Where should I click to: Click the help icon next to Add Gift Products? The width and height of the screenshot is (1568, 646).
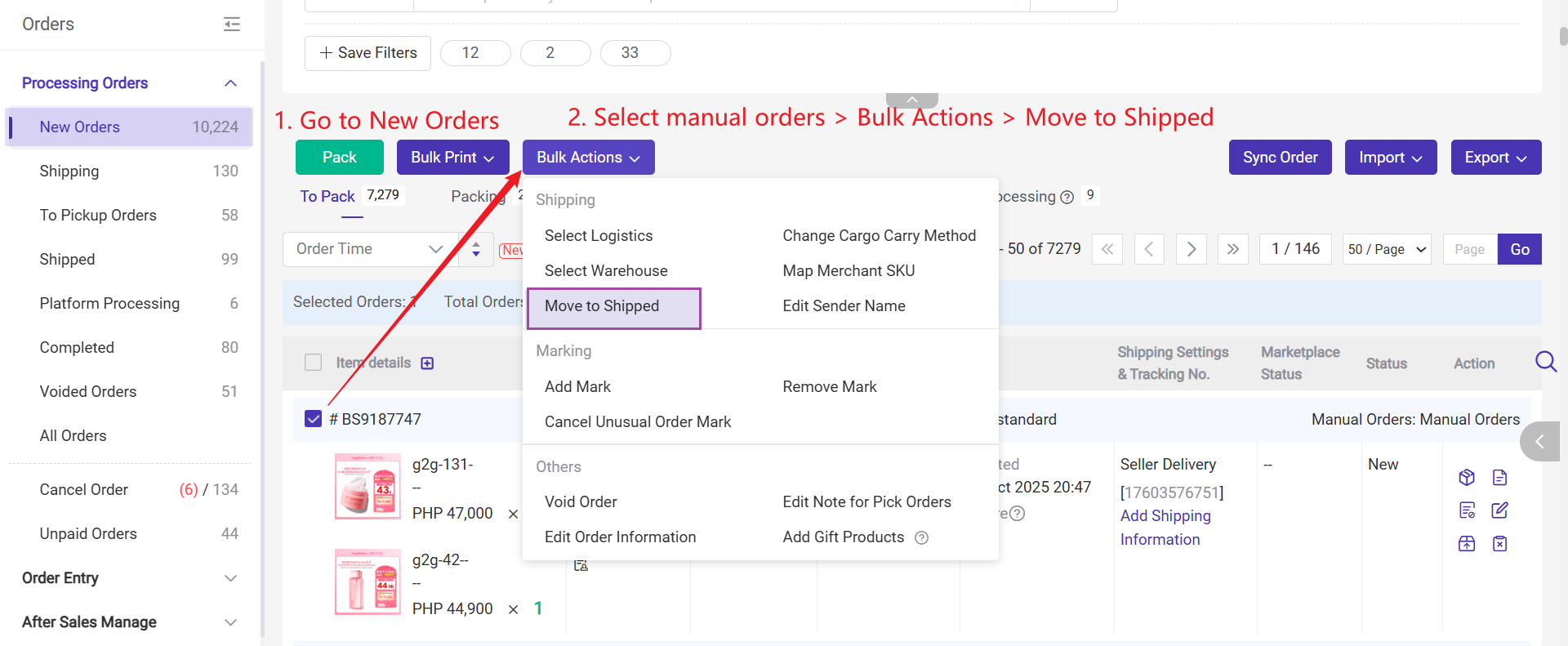[x=921, y=537]
